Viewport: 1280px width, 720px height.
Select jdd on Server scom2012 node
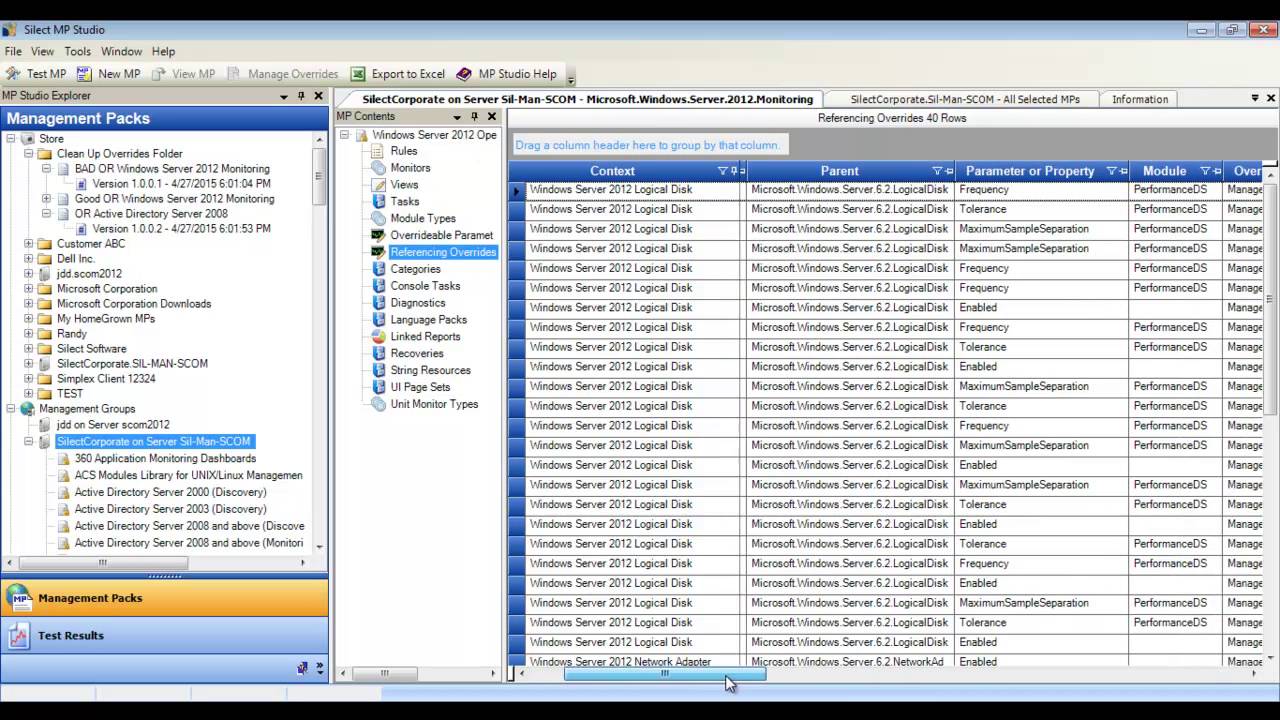click(x=113, y=425)
